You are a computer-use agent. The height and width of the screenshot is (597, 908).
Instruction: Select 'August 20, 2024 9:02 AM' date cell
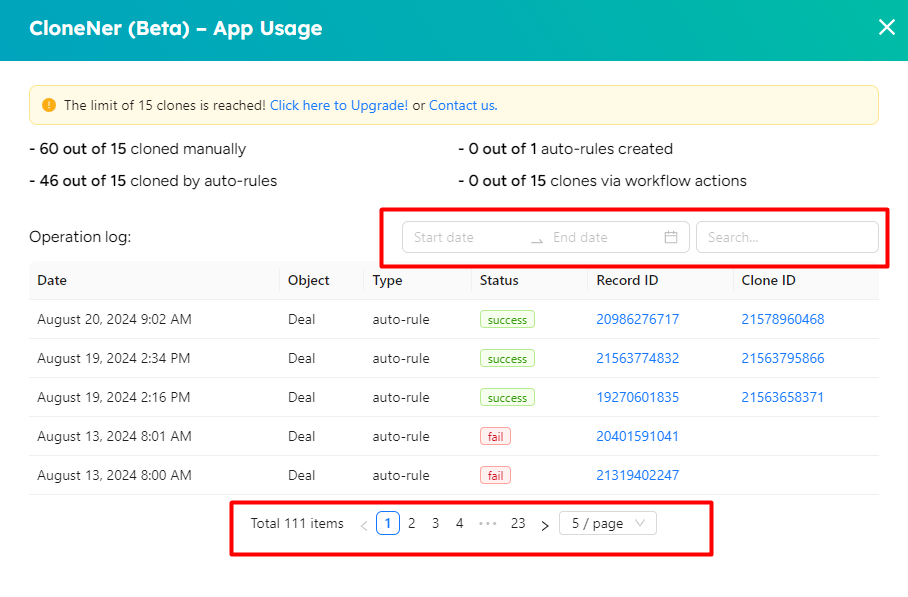(x=114, y=319)
